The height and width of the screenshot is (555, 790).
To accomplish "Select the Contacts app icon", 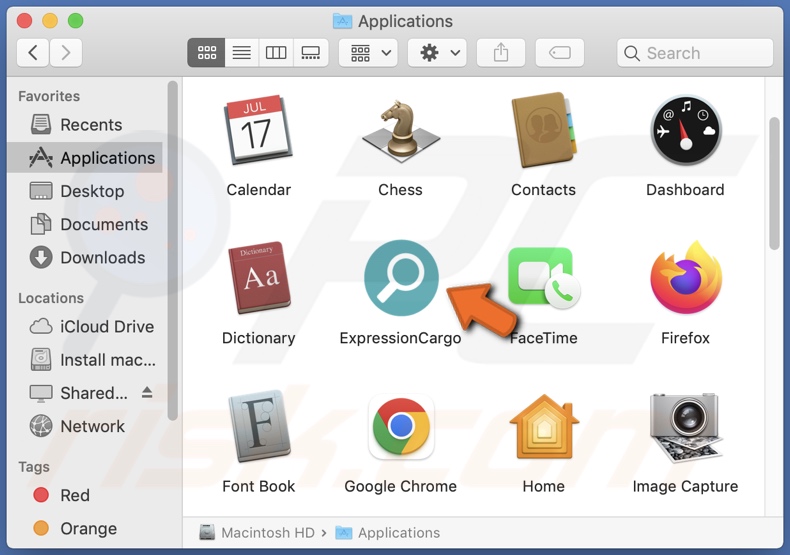I will (543, 130).
